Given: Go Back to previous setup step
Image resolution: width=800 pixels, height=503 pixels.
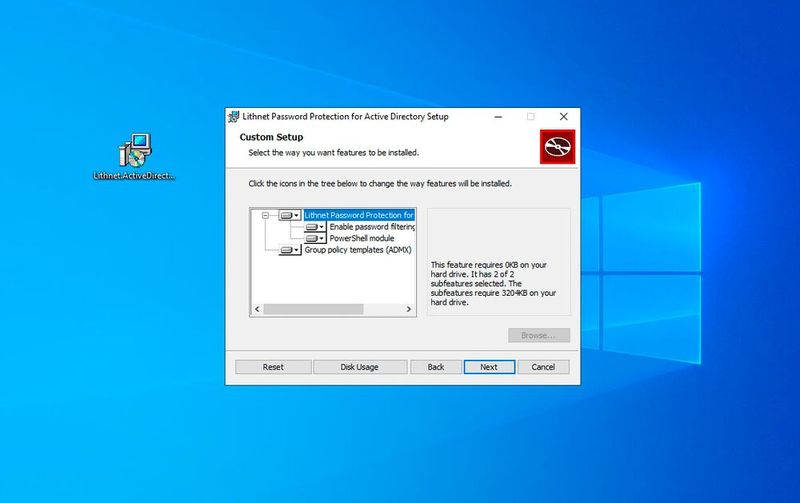Looking at the screenshot, I should tap(436, 367).
